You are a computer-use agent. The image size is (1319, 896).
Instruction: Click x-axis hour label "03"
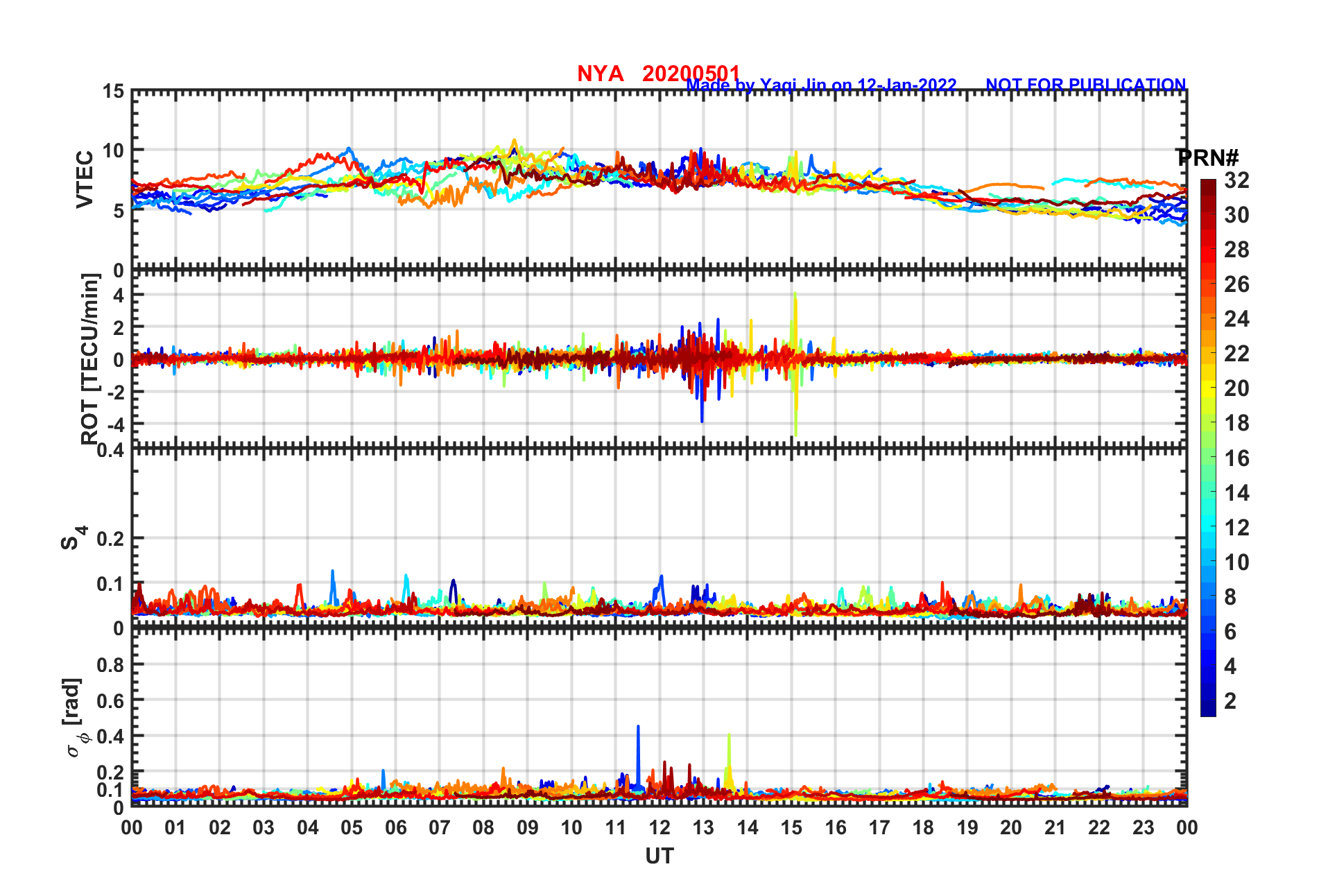pyautogui.click(x=264, y=827)
